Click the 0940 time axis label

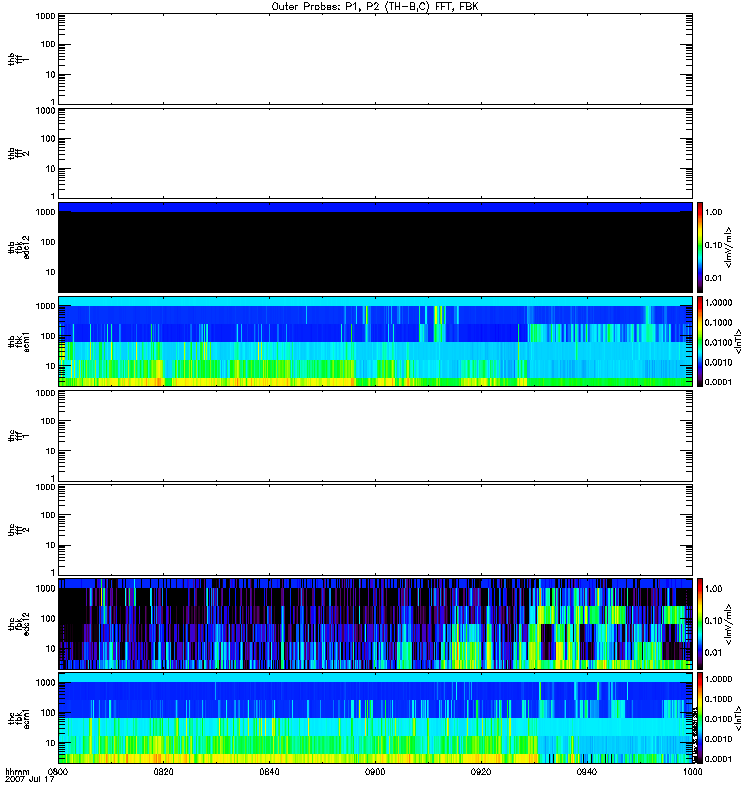click(587, 771)
